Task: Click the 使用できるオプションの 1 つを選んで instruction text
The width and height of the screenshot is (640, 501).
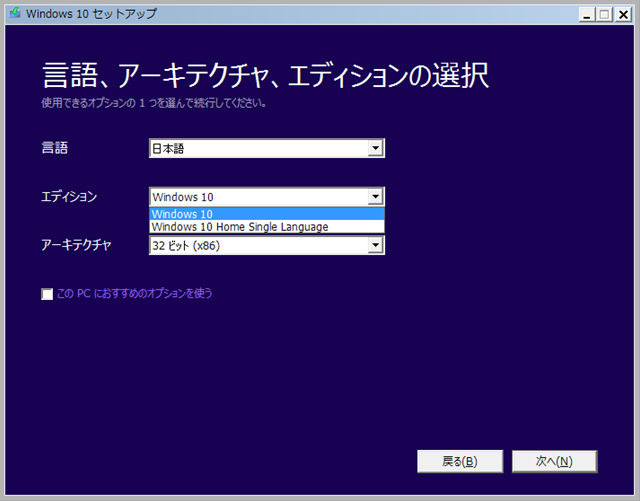Action: 154,103
